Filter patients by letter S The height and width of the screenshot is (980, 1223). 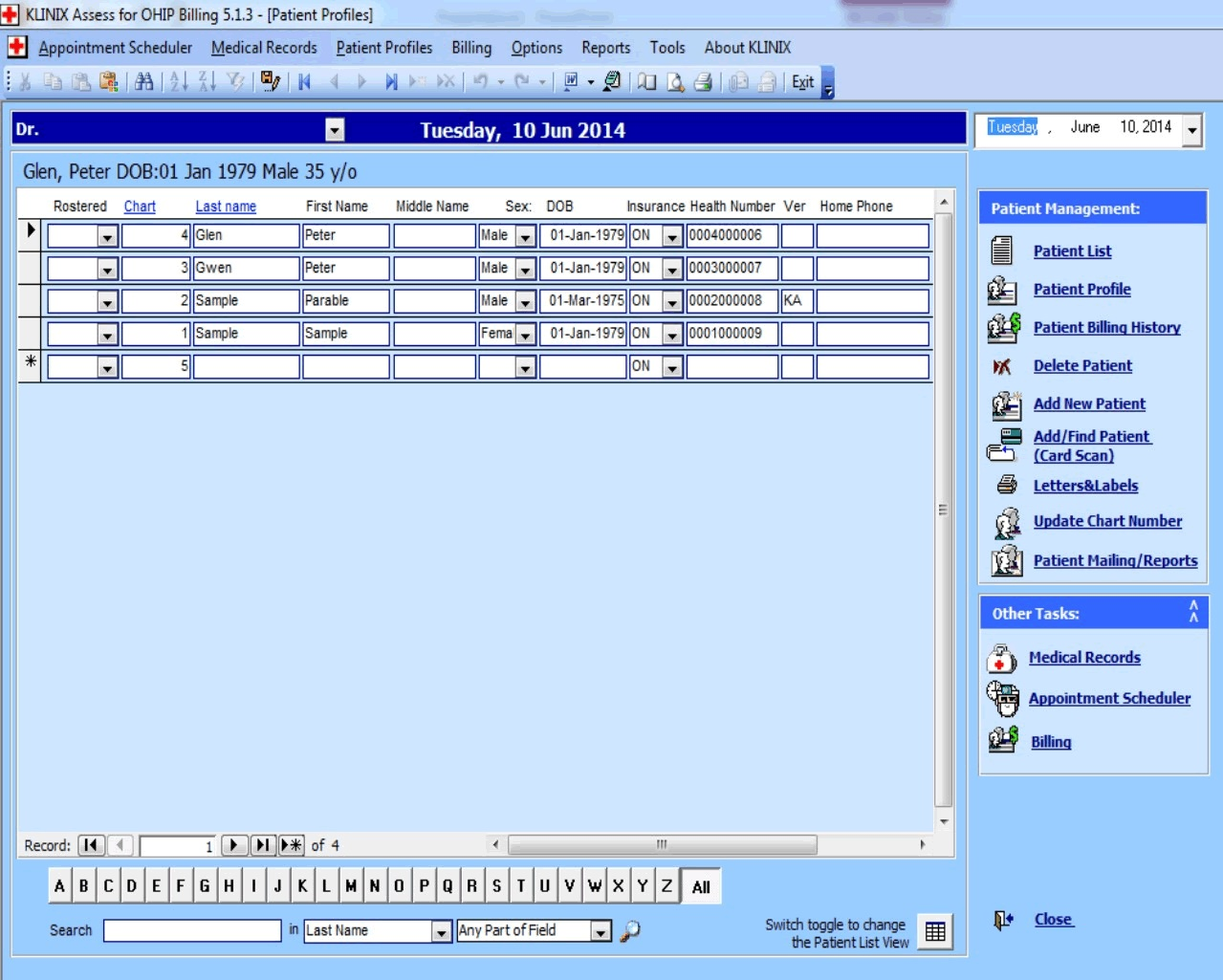[496, 886]
